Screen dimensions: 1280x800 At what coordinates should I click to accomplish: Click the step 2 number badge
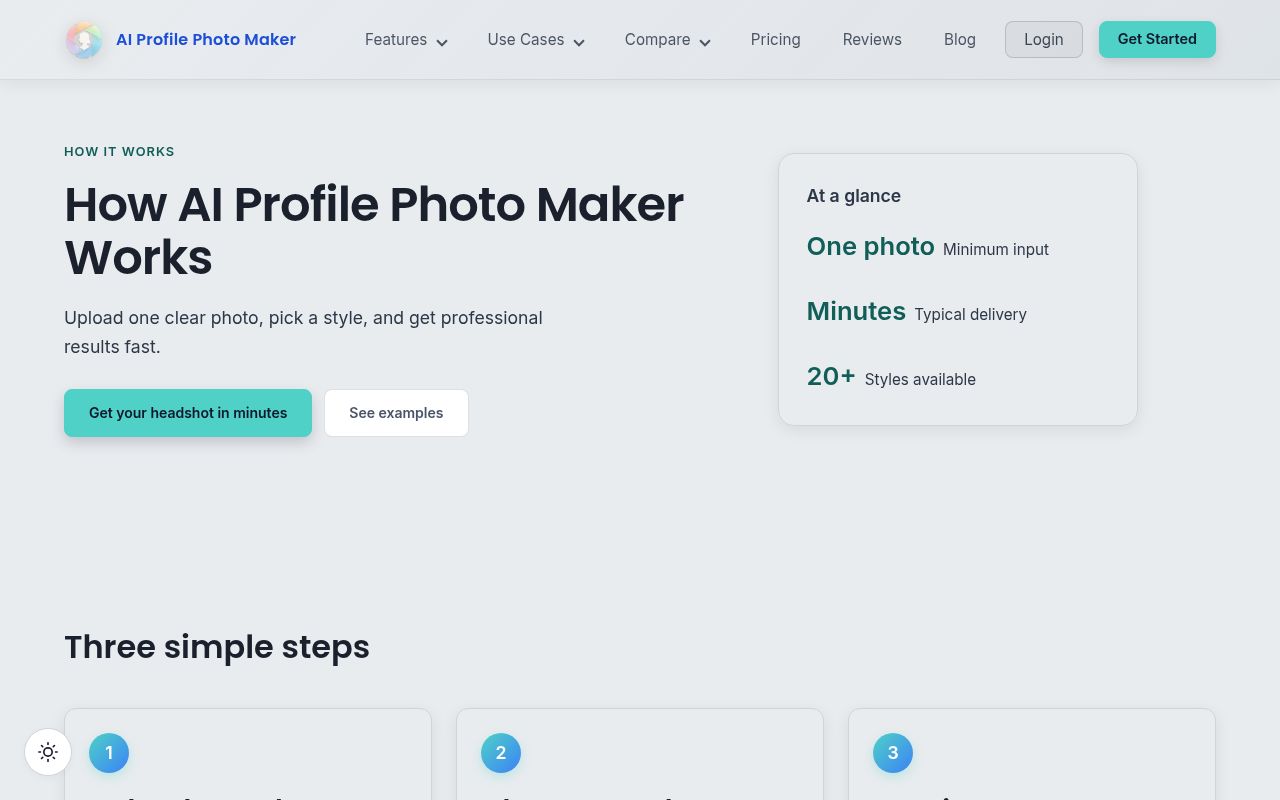coord(501,753)
